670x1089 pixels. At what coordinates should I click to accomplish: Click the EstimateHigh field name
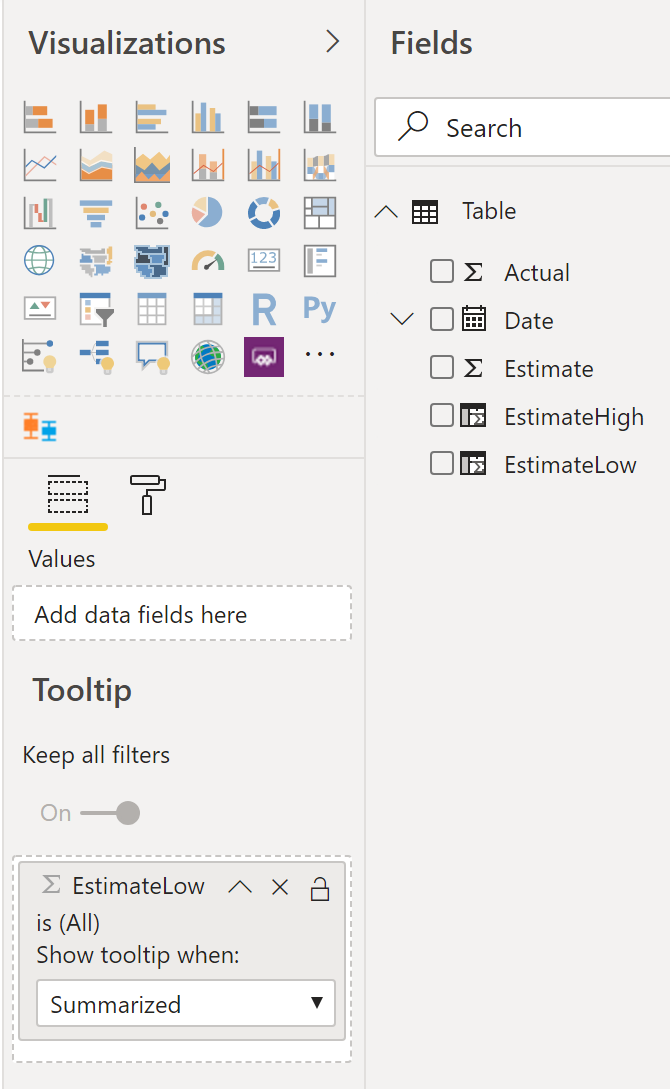click(x=574, y=417)
